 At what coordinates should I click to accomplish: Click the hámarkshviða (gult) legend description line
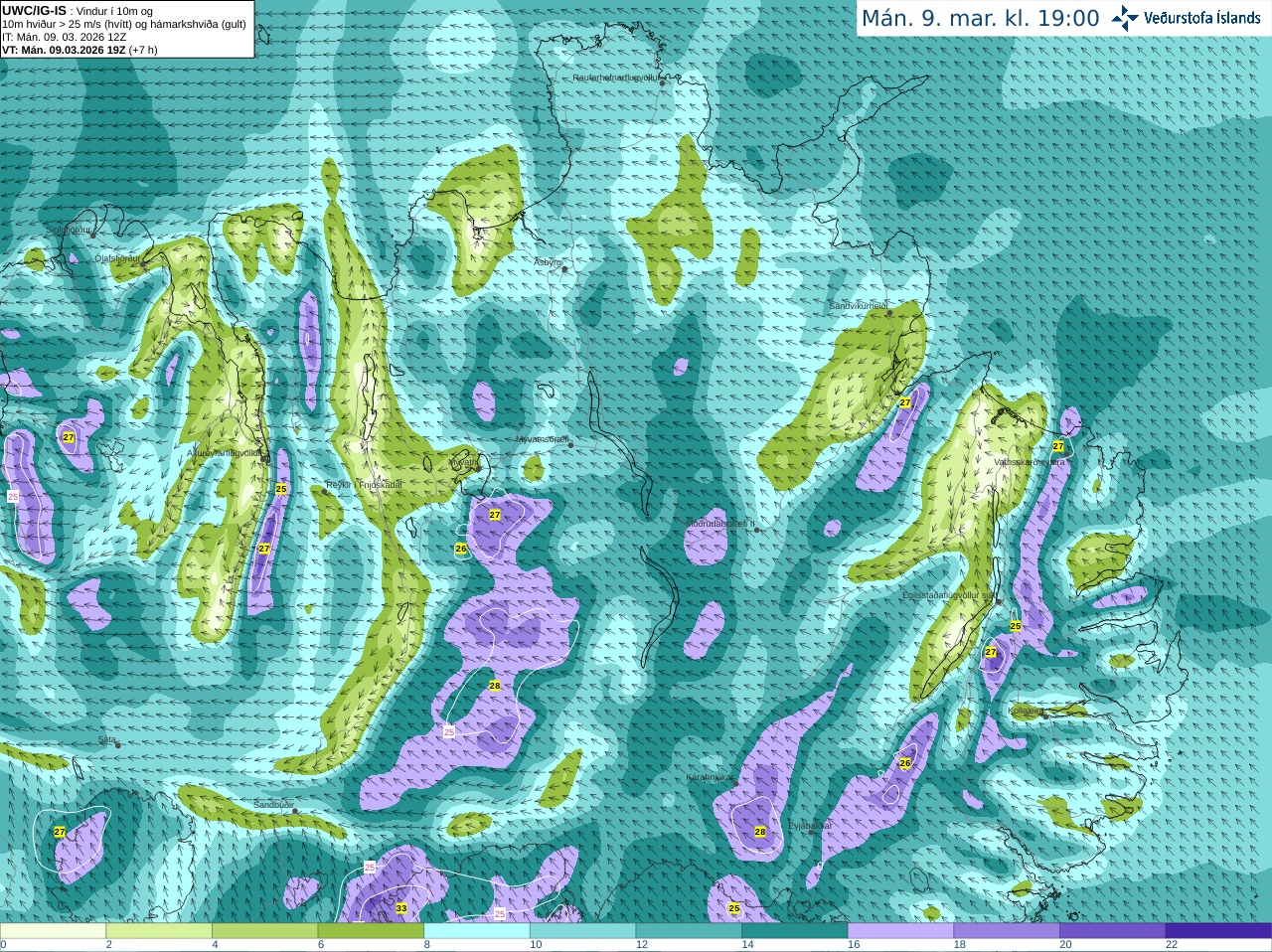click(124, 24)
